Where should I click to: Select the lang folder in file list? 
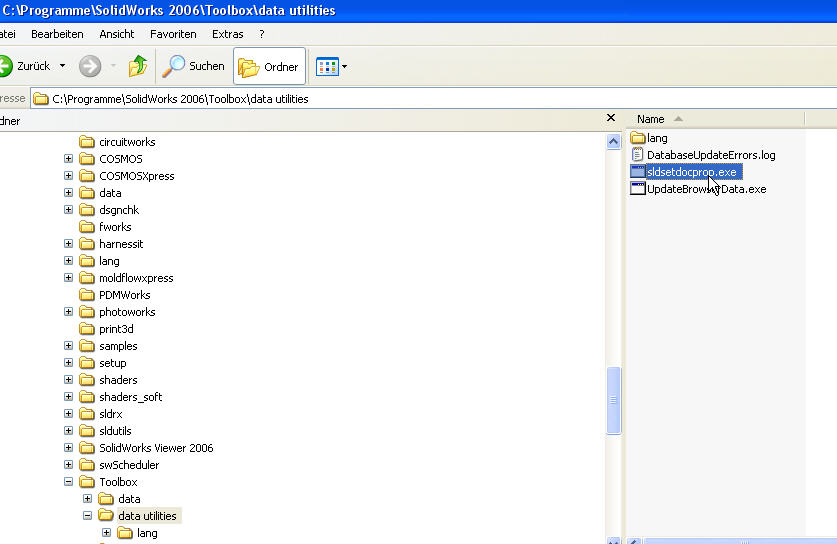pos(649,138)
